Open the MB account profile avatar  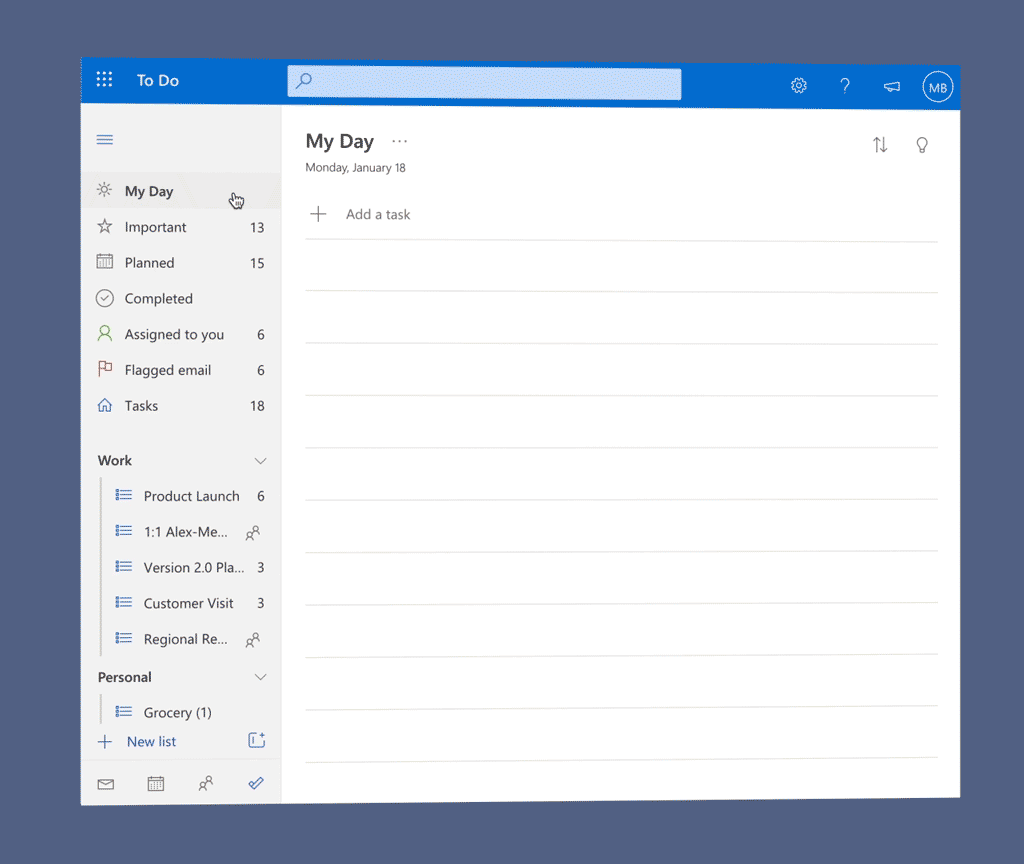point(938,88)
